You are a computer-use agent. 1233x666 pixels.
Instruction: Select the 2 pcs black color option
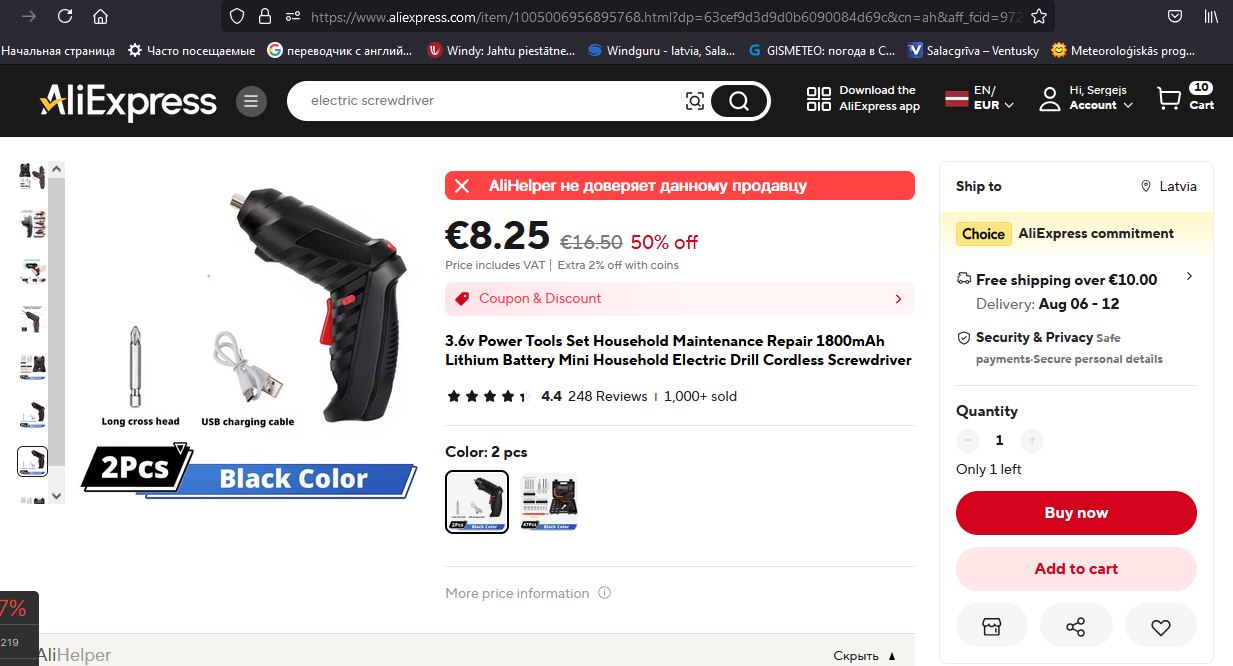coord(477,502)
